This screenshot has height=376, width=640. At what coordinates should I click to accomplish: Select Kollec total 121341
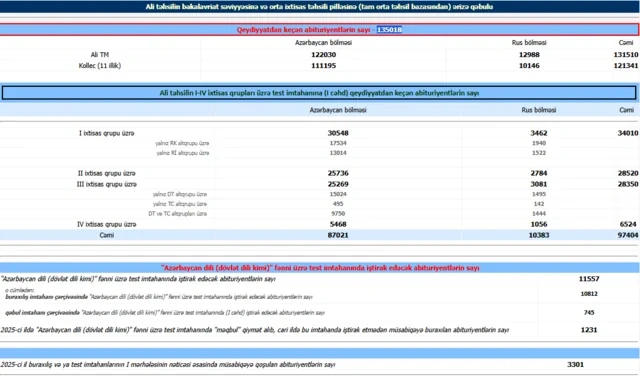point(626,65)
